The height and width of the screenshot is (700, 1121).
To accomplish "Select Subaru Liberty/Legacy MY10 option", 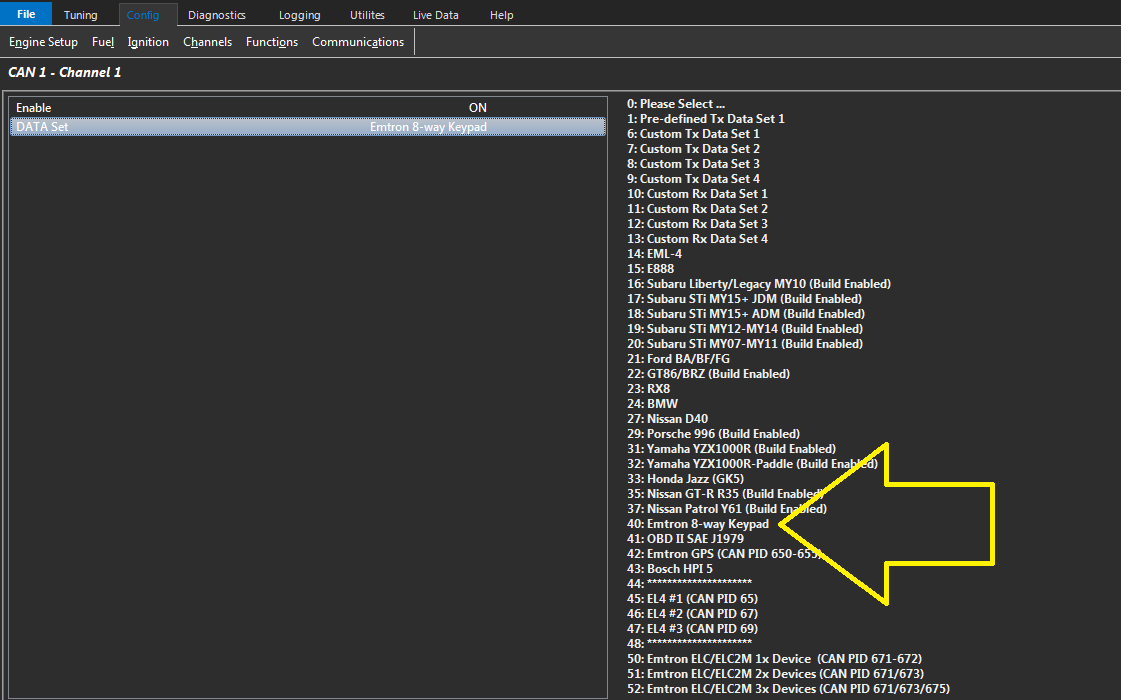I will click(759, 284).
